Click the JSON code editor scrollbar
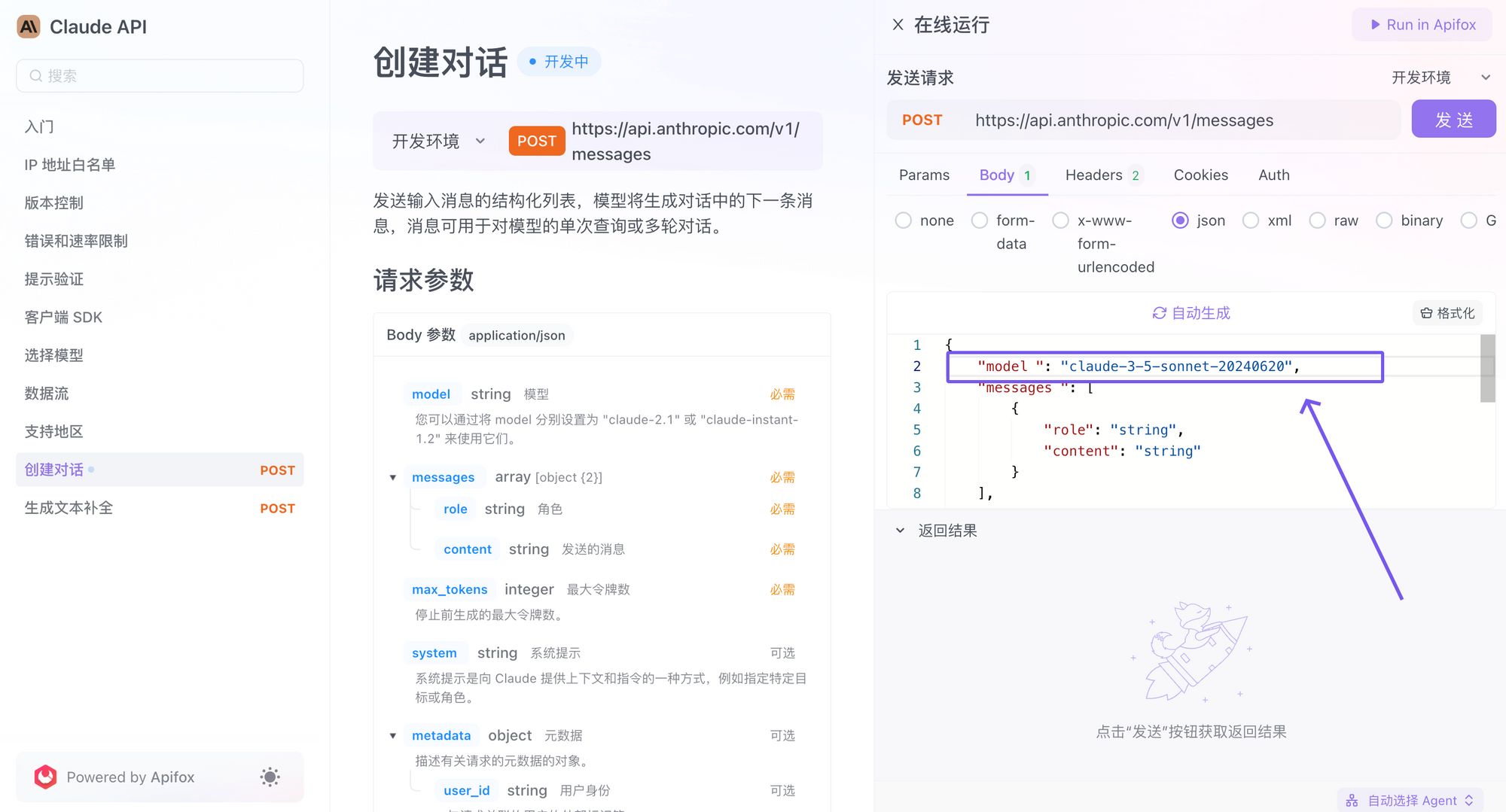The height and width of the screenshot is (812, 1506). click(x=1487, y=368)
